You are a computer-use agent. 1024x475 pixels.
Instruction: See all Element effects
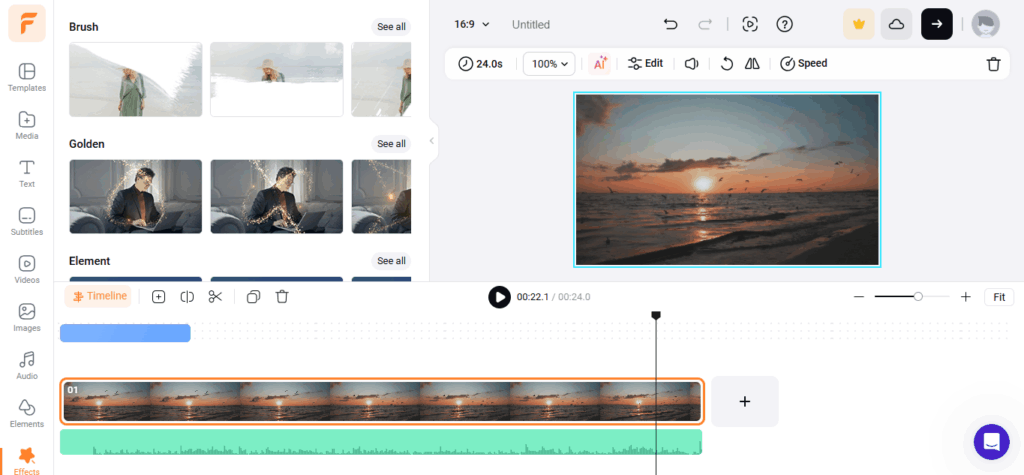coord(391,261)
